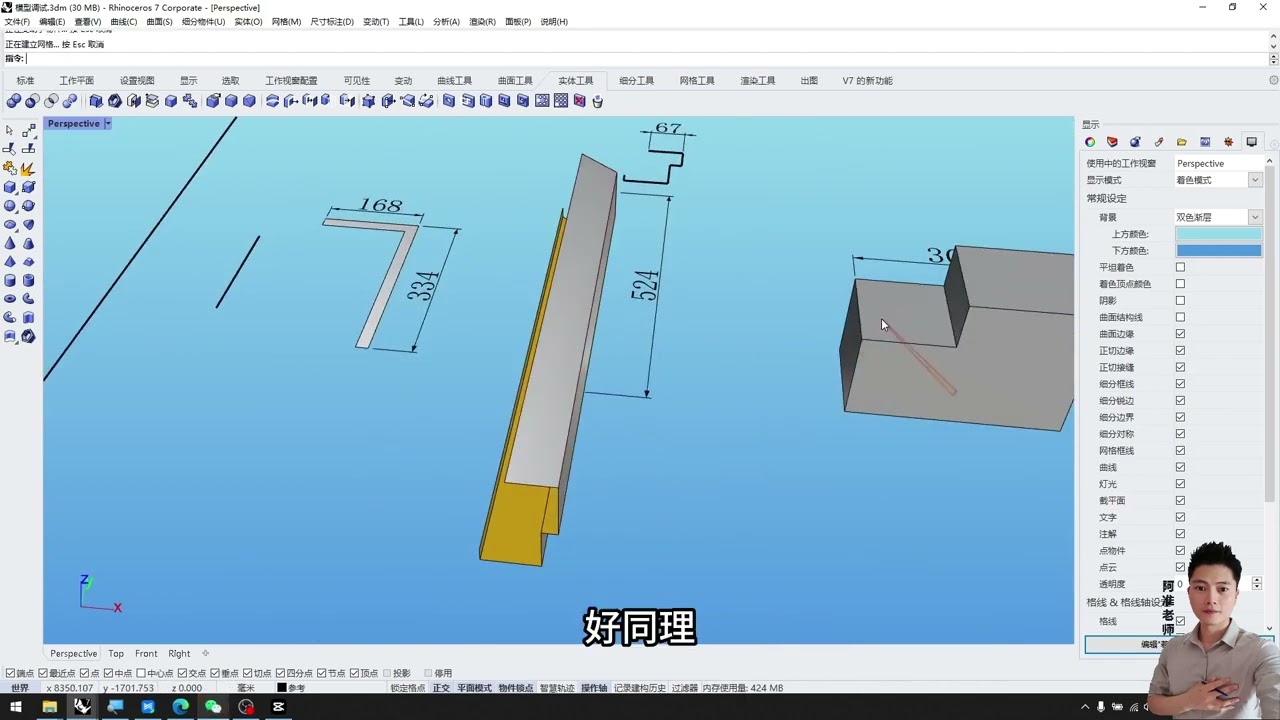
Task: Pick the 下方颜色 blue swatch
Action: tap(1218, 251)
